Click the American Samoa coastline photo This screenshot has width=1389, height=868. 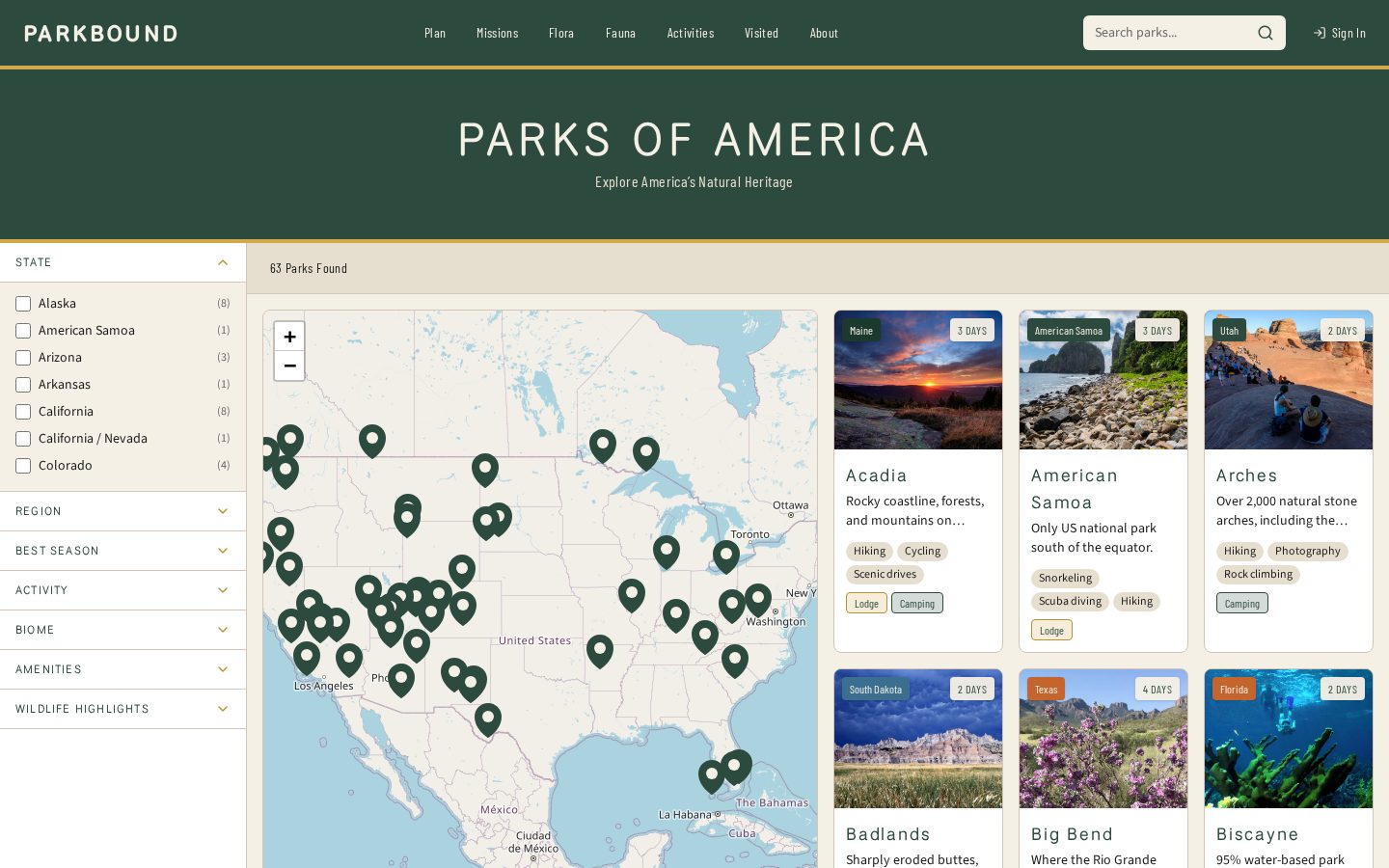click(x=1103, y=380)
